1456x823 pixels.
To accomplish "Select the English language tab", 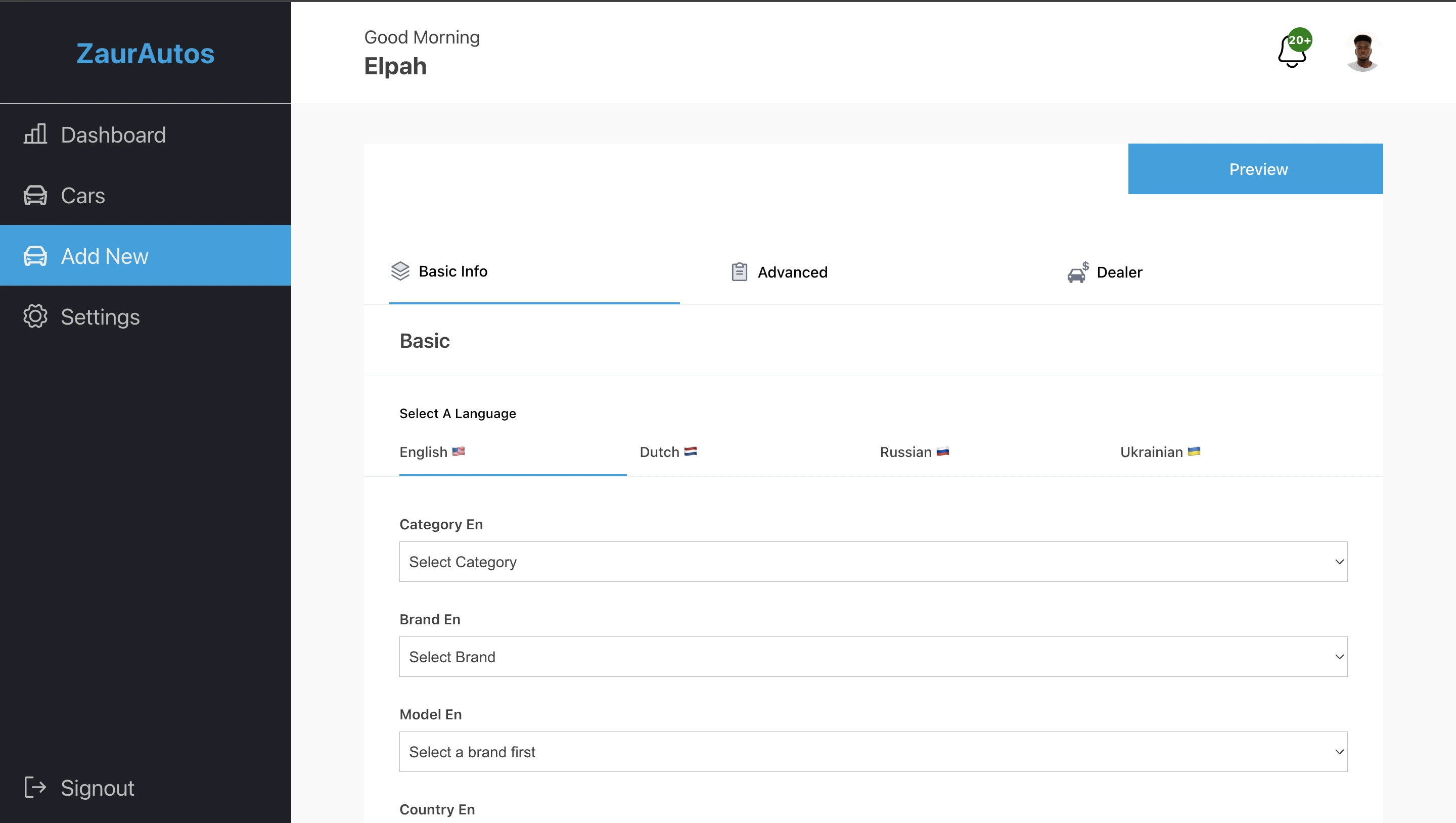I will (432, 451).
